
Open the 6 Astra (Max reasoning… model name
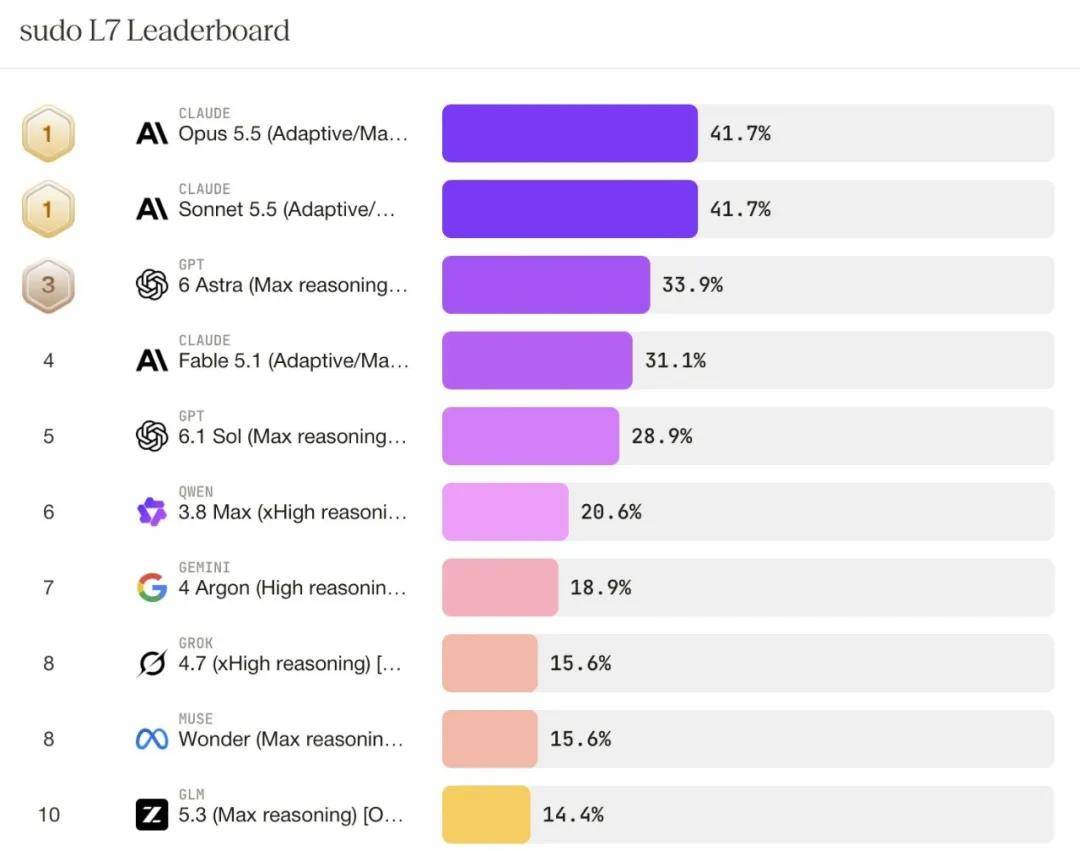coord(293,285)
